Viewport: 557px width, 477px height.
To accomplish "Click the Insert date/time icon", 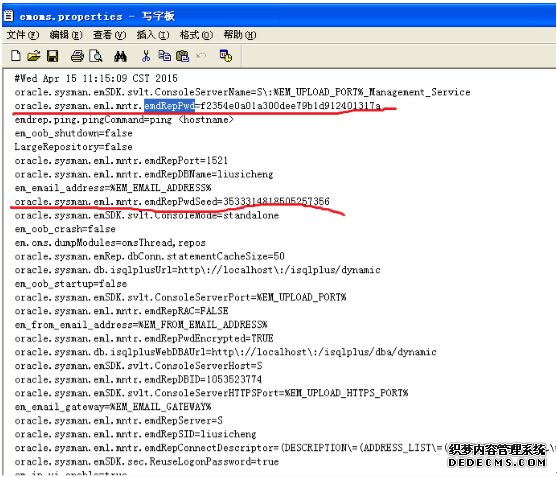I will coord(226,56).
